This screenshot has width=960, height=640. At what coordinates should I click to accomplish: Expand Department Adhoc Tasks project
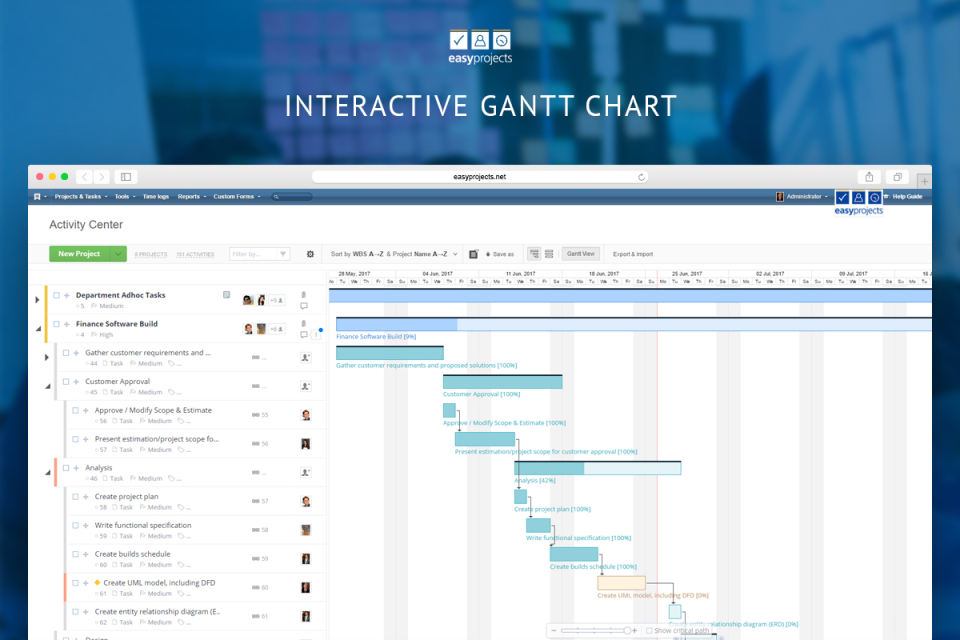(x=37, y=300)
